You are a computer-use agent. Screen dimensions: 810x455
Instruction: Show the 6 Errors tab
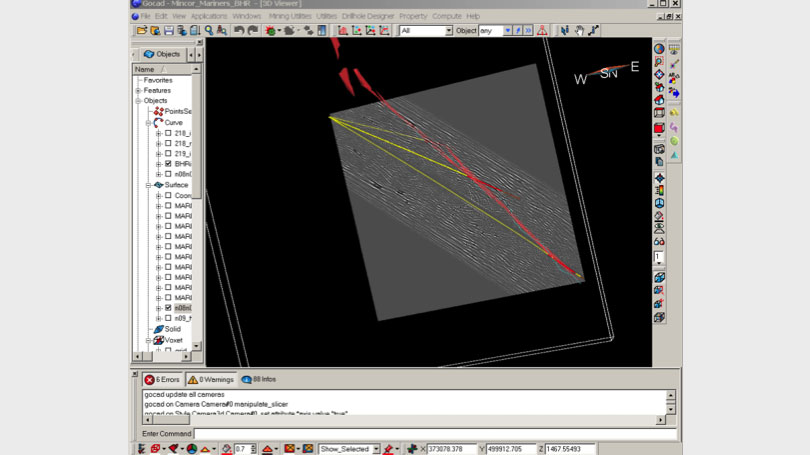[162, 380]
